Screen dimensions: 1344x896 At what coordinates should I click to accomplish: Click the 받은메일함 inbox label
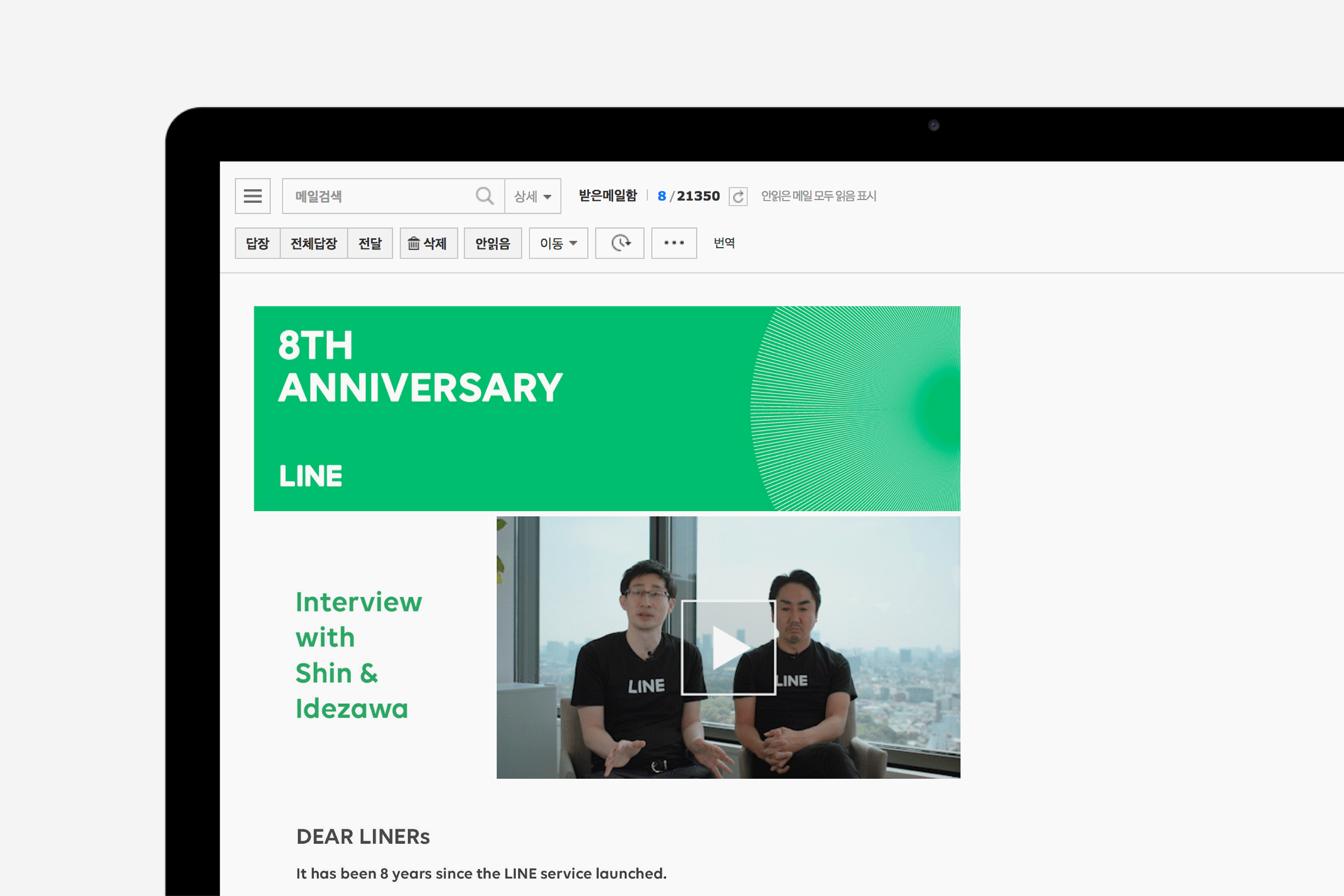[x=608, y=196]
